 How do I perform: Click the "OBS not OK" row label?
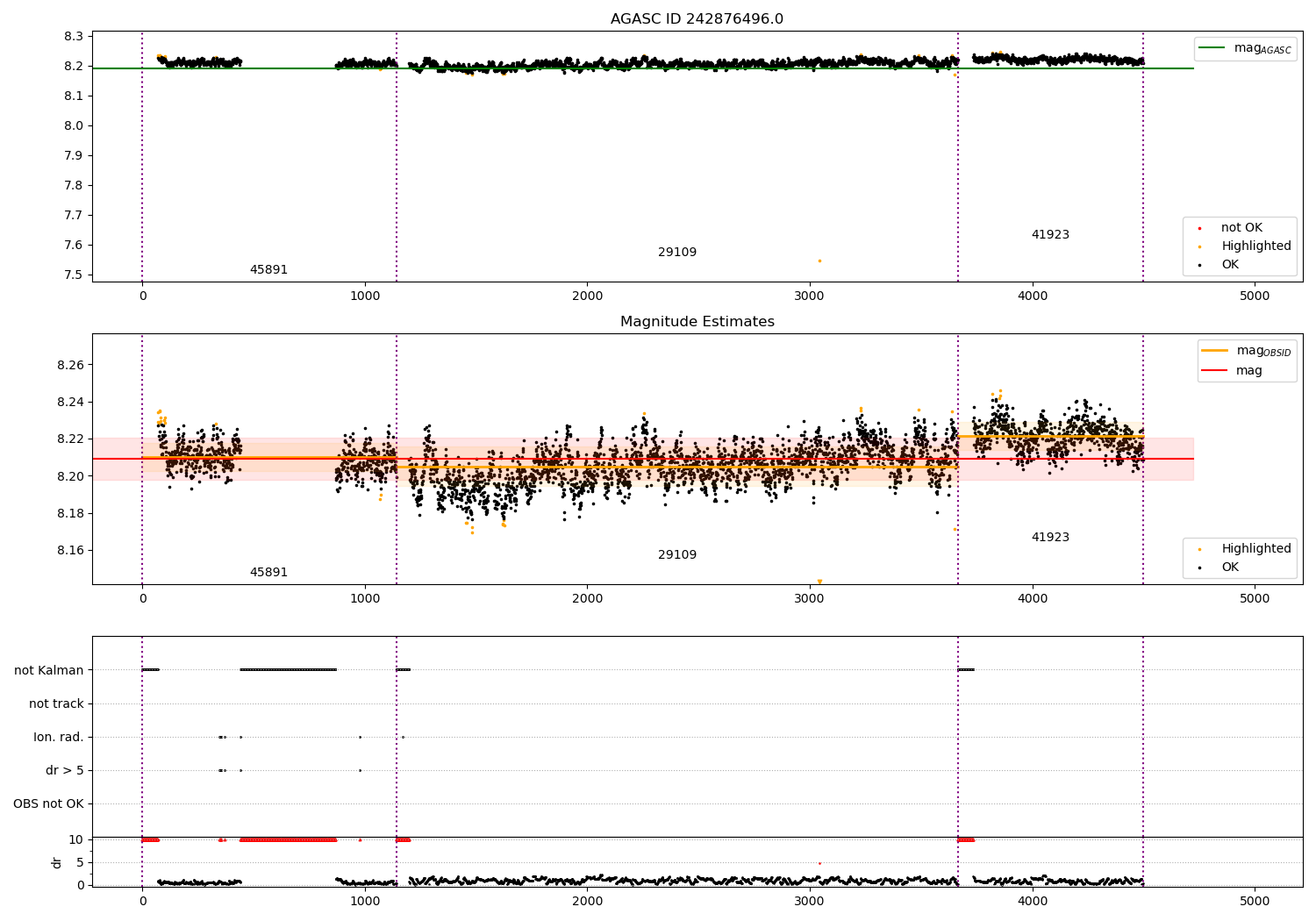[x=48, y=803]
